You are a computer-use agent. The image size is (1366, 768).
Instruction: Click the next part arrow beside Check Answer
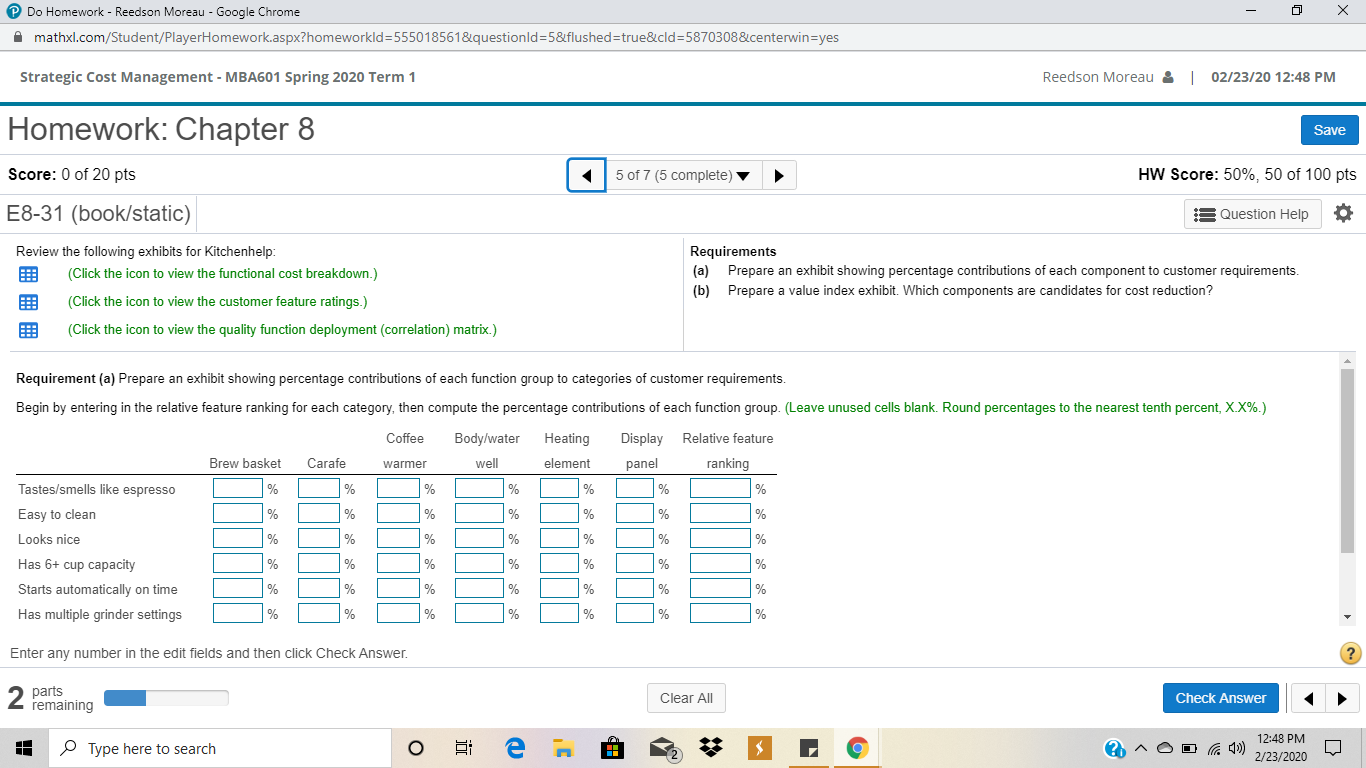(x=1342, y=698)
